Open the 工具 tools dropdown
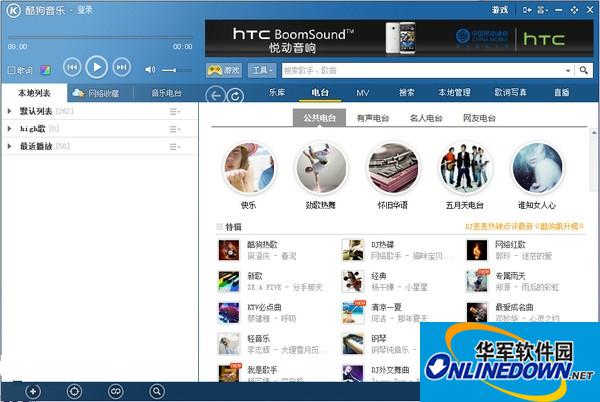Image resolution: width=600 pixels, height=402 pixels. coord(262,71)
